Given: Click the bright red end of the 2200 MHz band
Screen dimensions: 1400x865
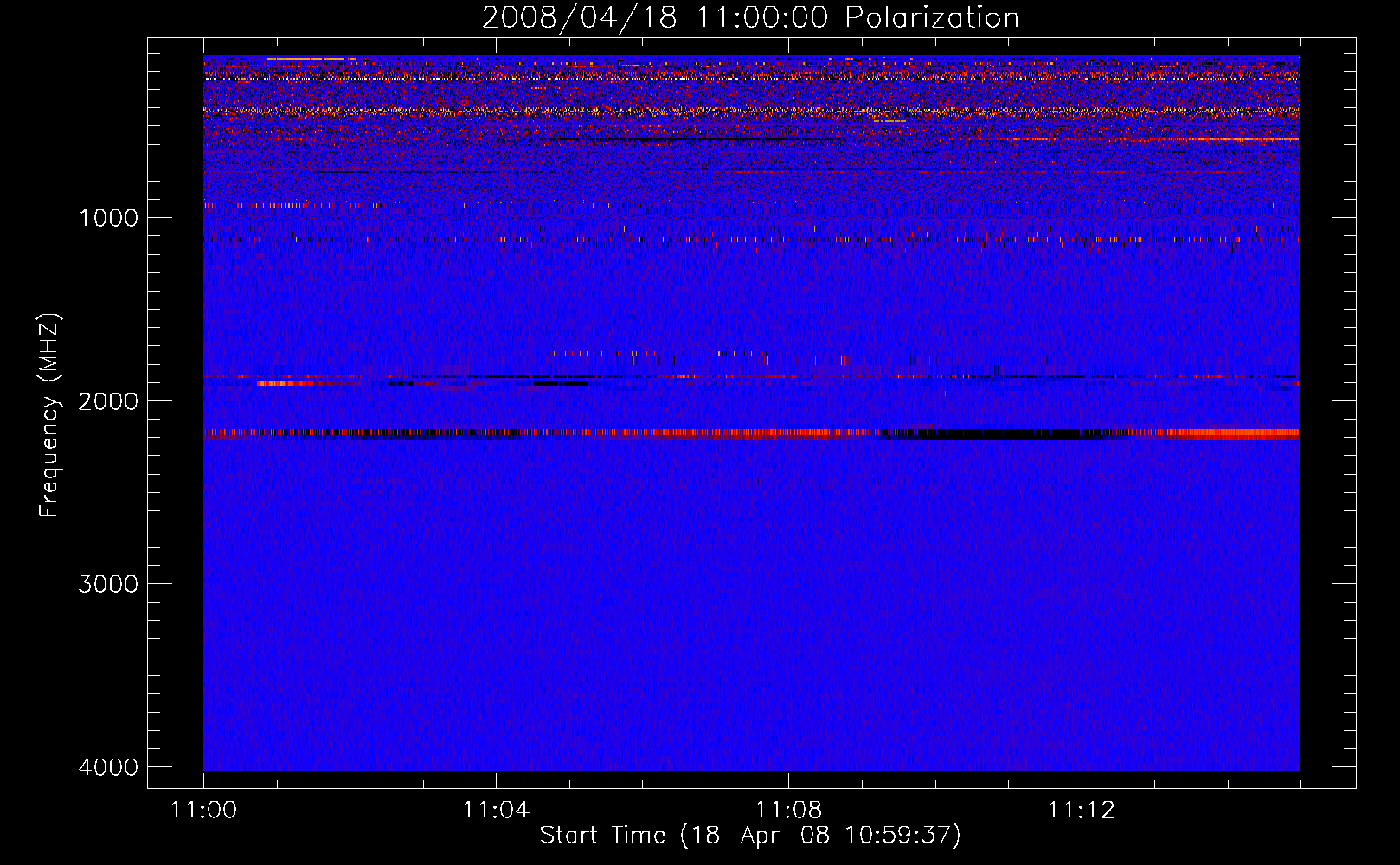Looking at the screenshot, I should tap(1233, 434).
